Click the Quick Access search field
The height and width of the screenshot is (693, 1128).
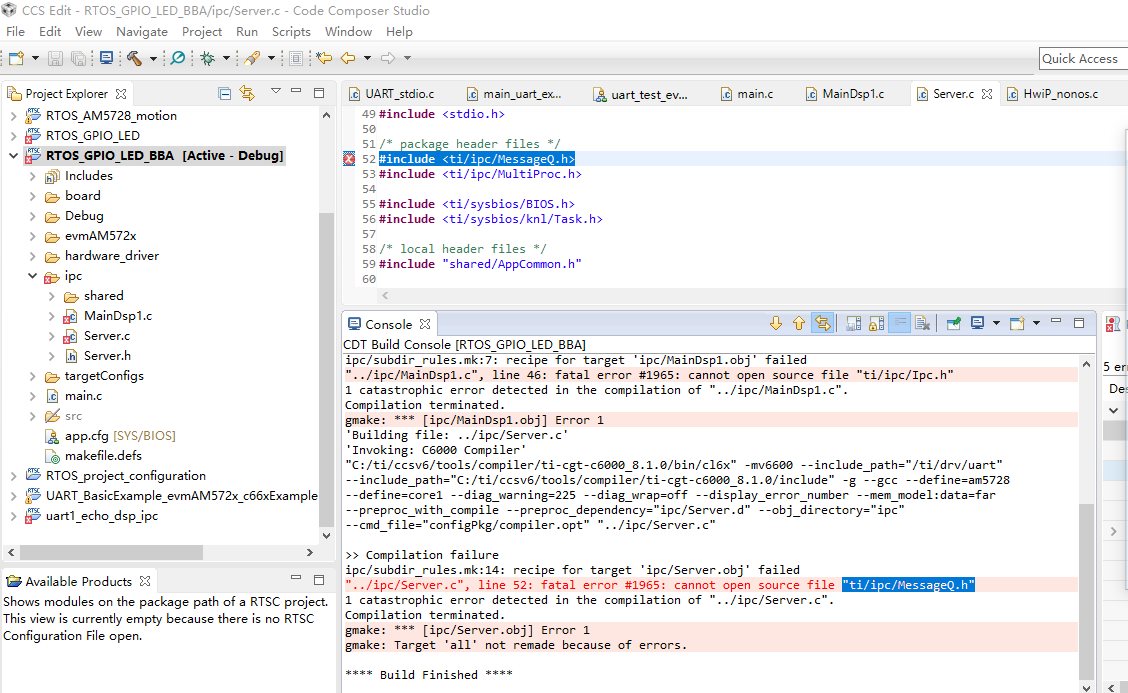tap(1083, 58)
